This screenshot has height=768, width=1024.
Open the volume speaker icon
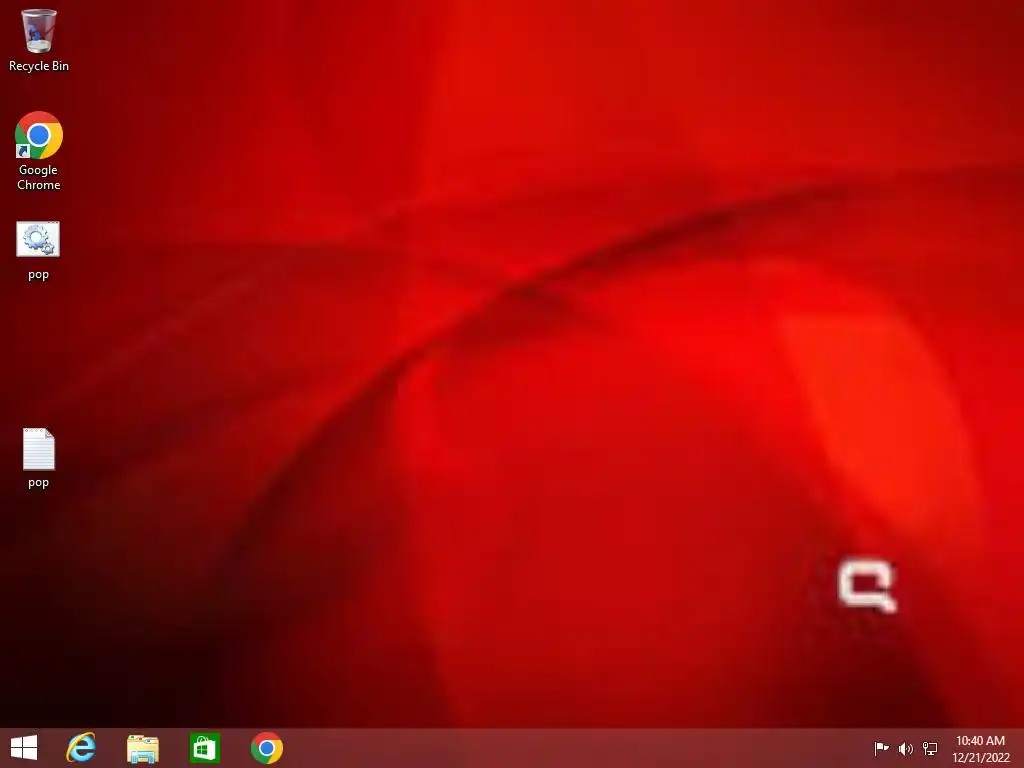(905, 748)
